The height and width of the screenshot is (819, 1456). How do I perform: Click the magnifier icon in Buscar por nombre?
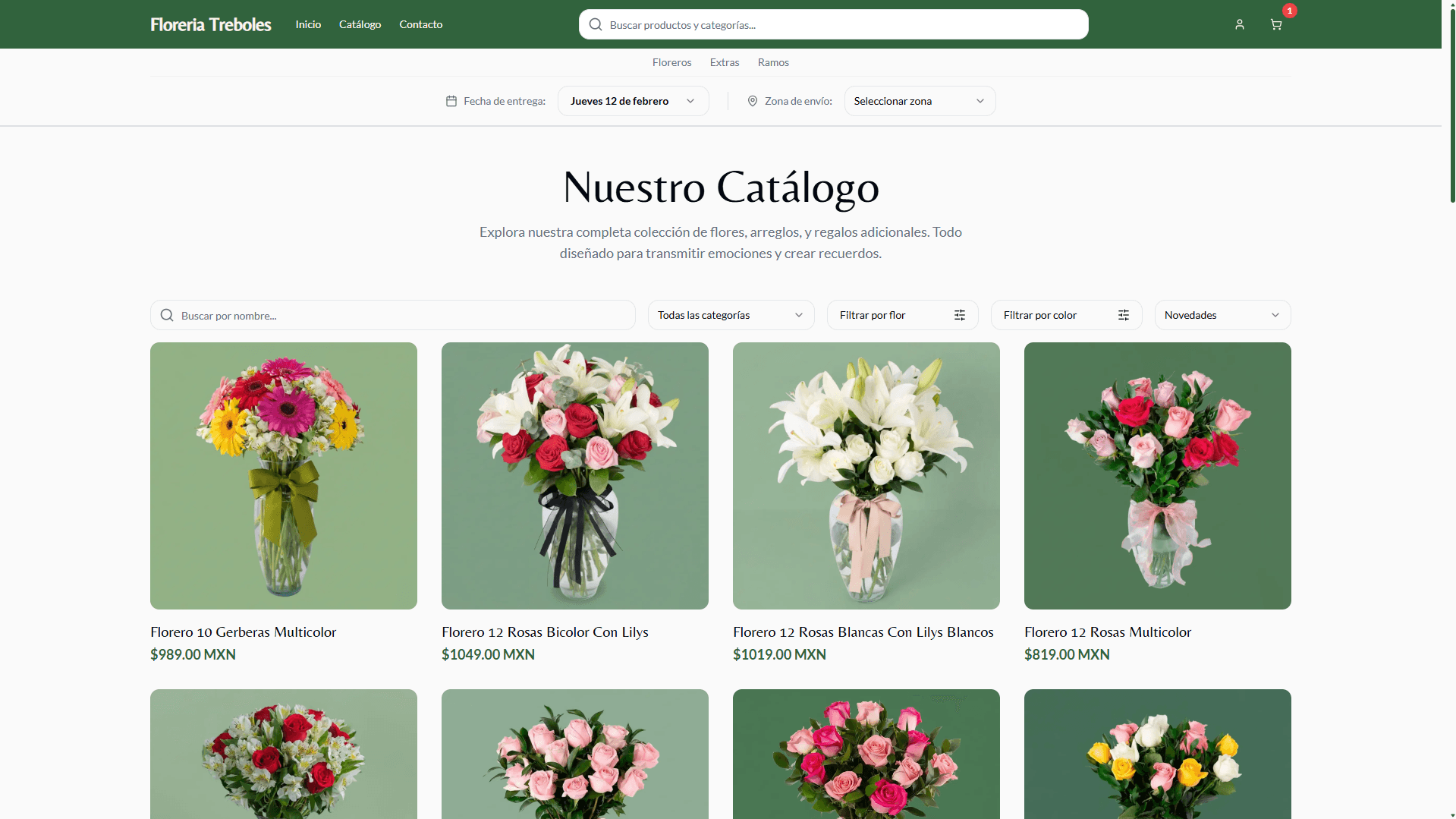[x=167, y=315]
